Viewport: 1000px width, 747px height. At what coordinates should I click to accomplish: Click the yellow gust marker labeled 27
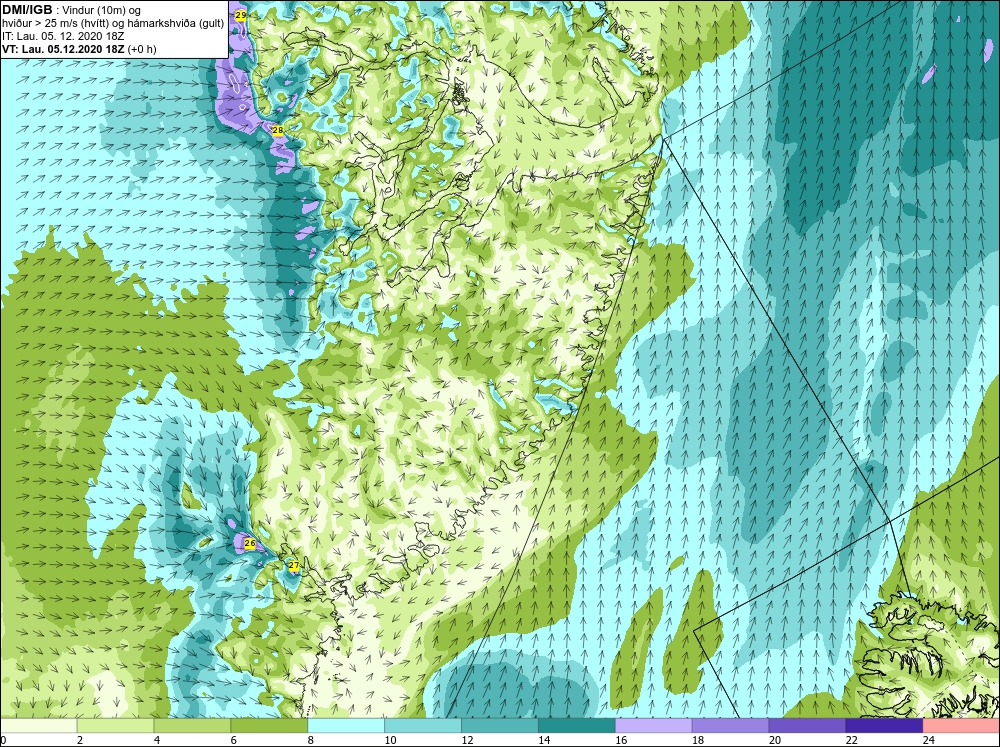[293, 565]
